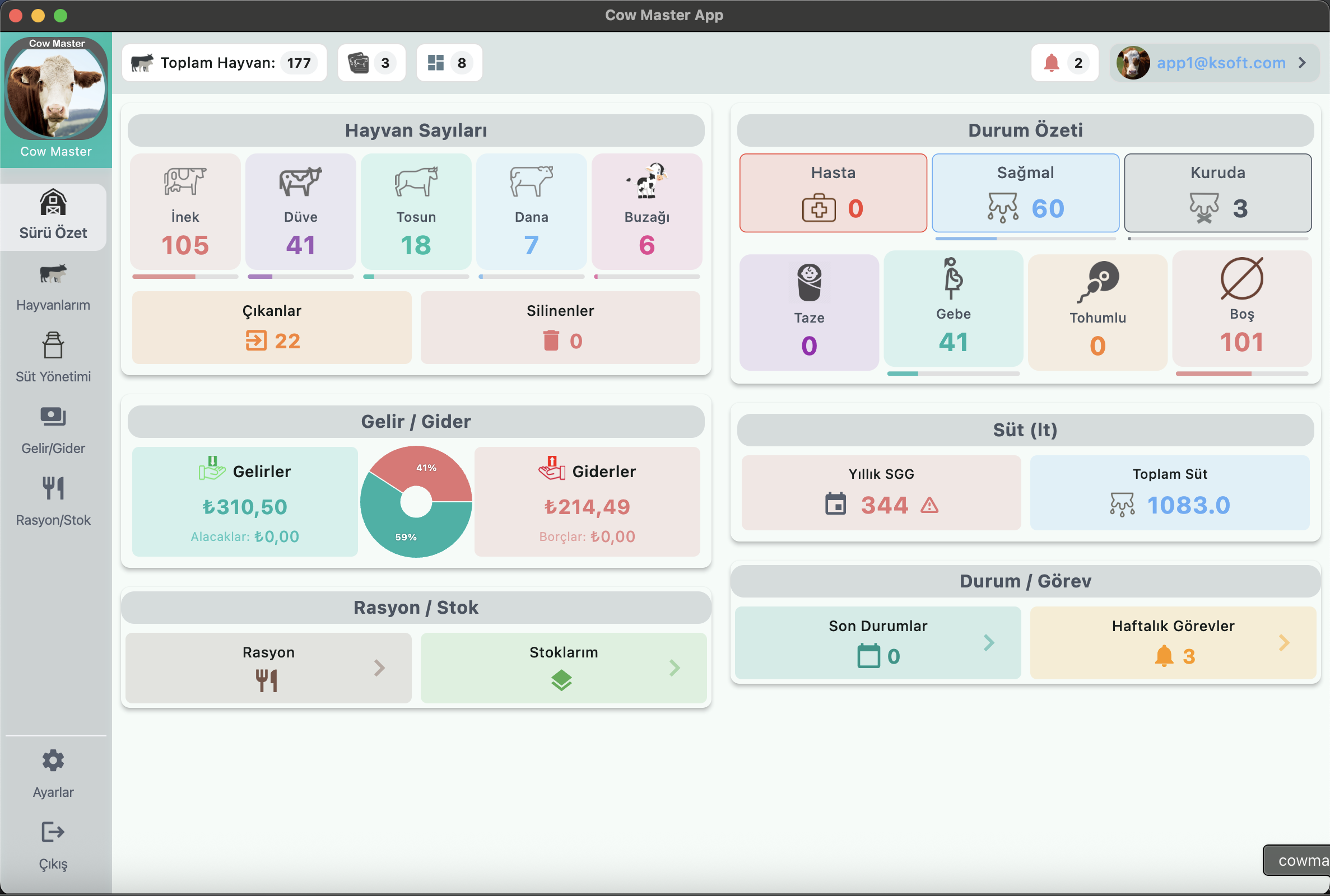1330x896 pixels.
Task: Click the Rasyon/Stok fork-knife sidebar icon
Action: (53, 488)
